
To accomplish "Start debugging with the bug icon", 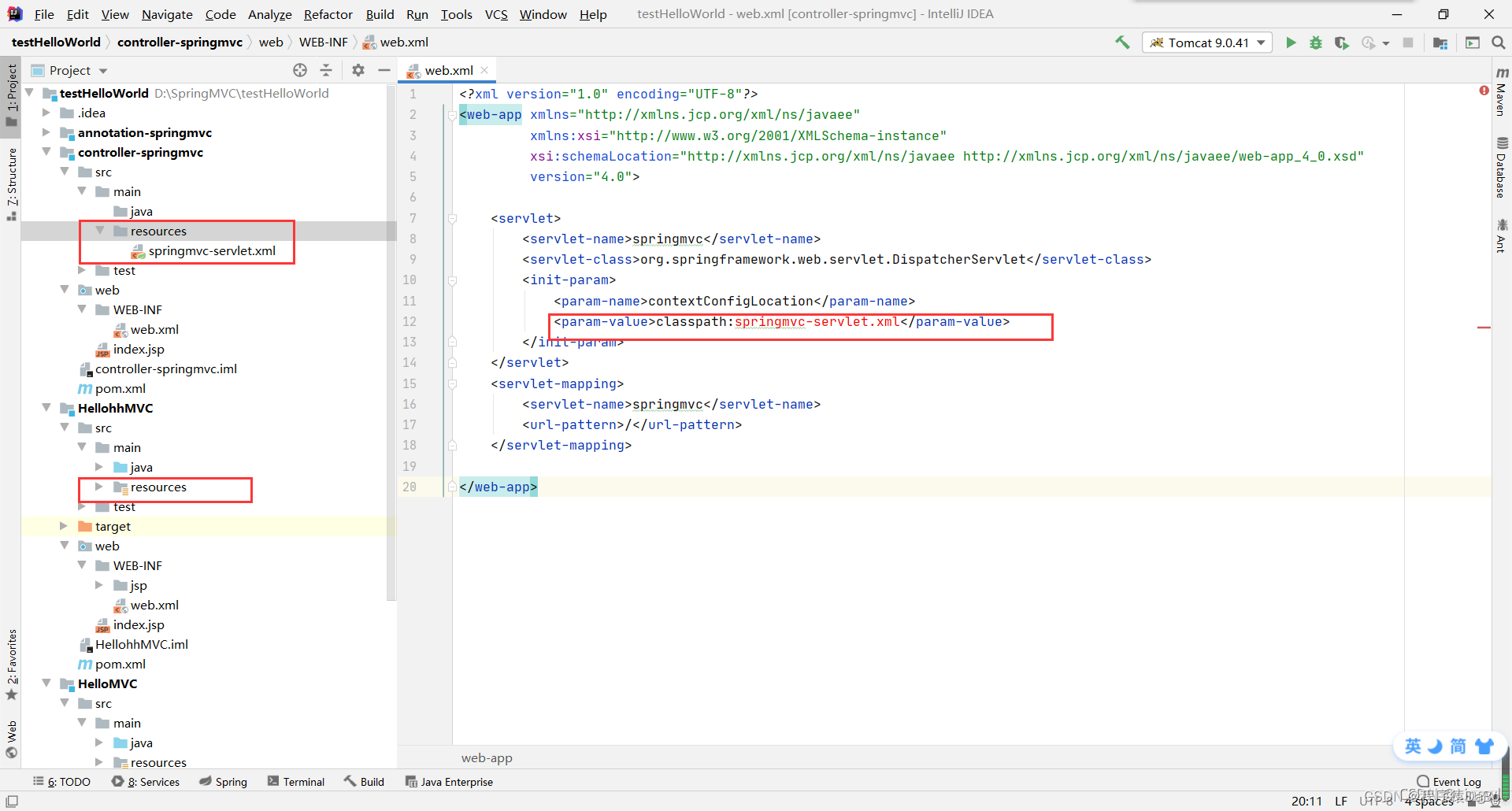I will coord(1316,43).
